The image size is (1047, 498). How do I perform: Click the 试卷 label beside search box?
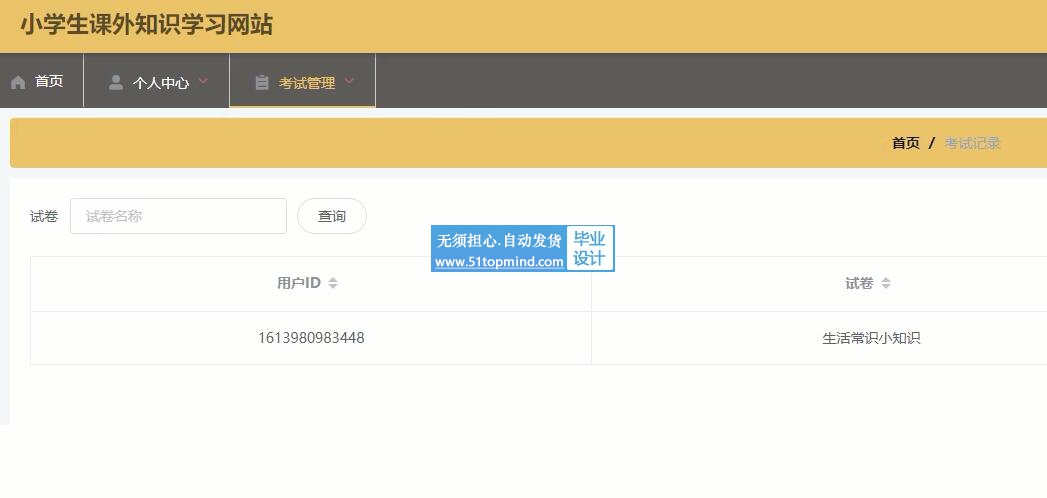tap(44, 216)
